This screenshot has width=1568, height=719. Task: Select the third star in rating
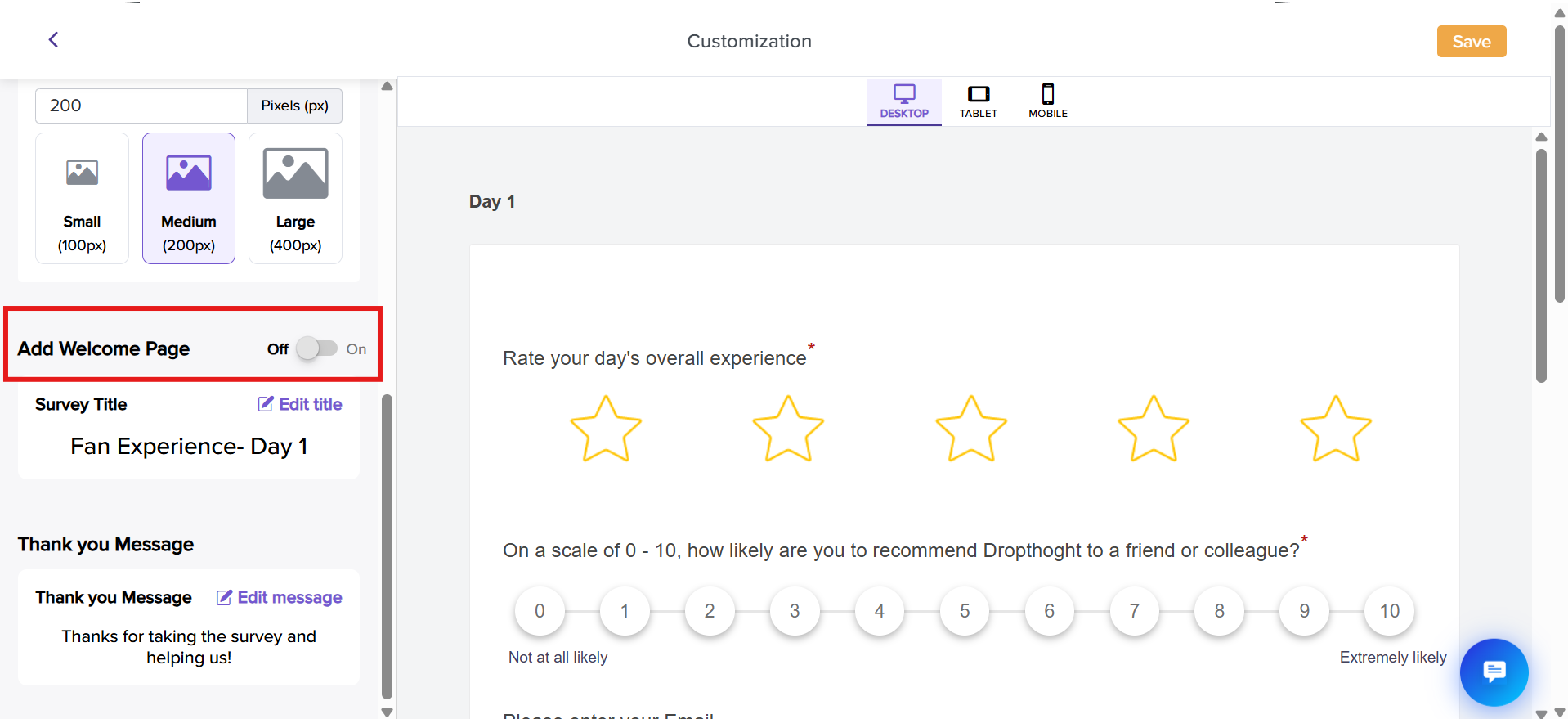click(971, 429)
